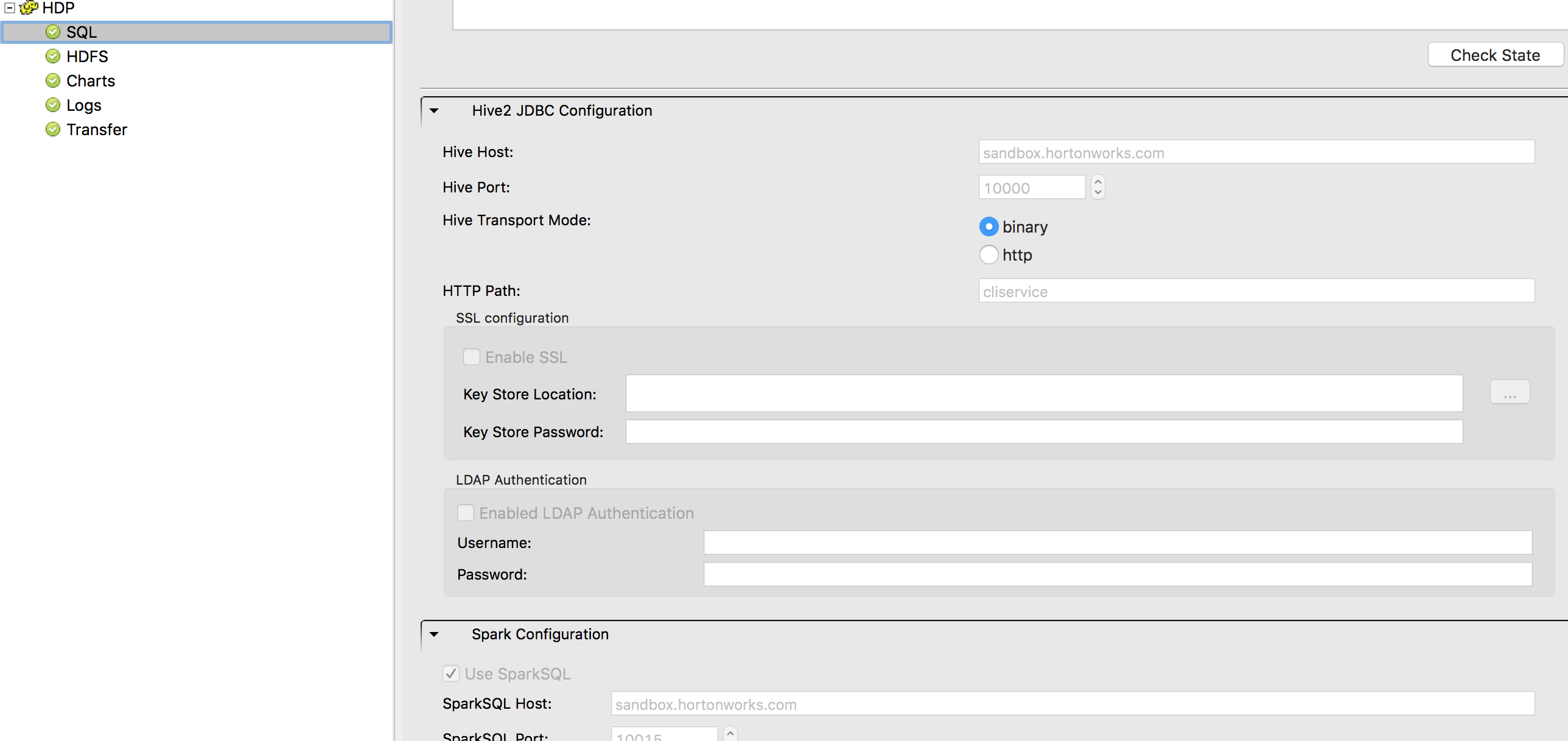Click the HDP elephant icon
1568x741 pixels.
(29, 8)
